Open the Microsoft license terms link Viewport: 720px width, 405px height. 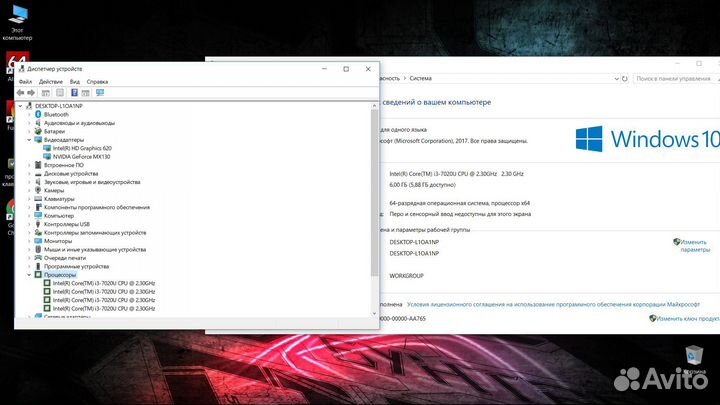coord(553,304)
